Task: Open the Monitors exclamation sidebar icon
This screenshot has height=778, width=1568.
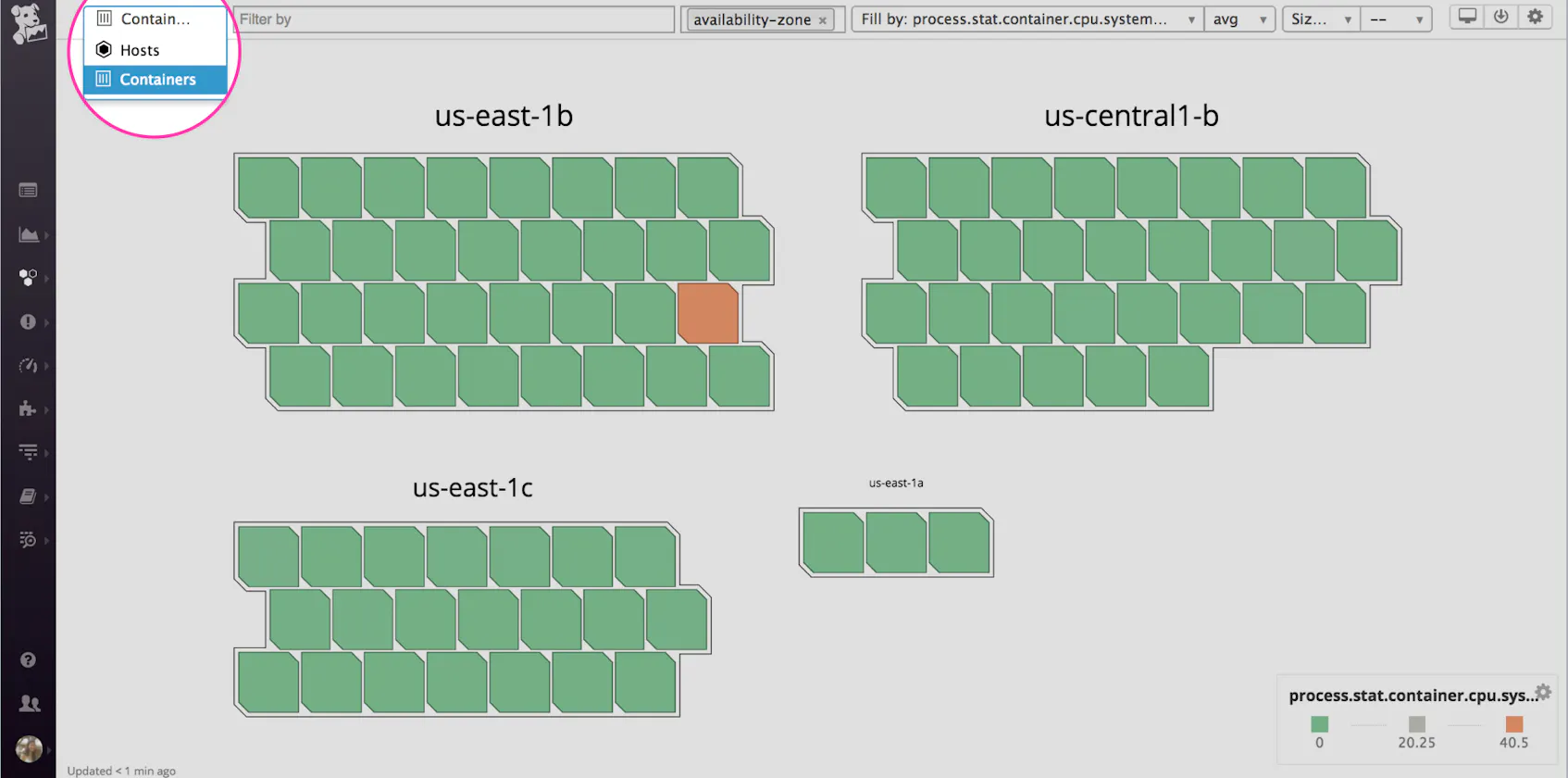Action: point(29,321)
